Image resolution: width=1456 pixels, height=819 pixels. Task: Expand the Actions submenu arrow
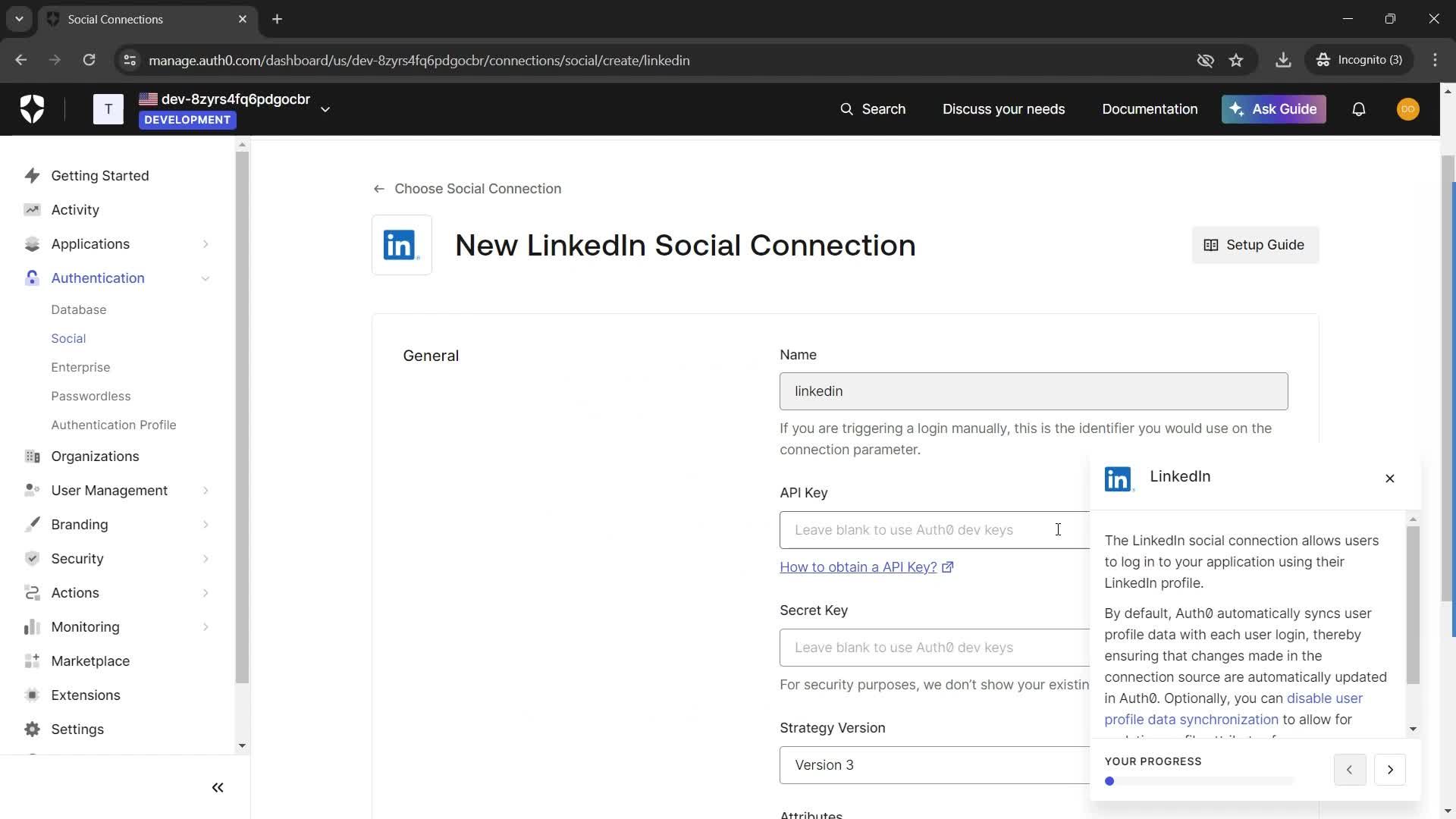pos(206,593)
